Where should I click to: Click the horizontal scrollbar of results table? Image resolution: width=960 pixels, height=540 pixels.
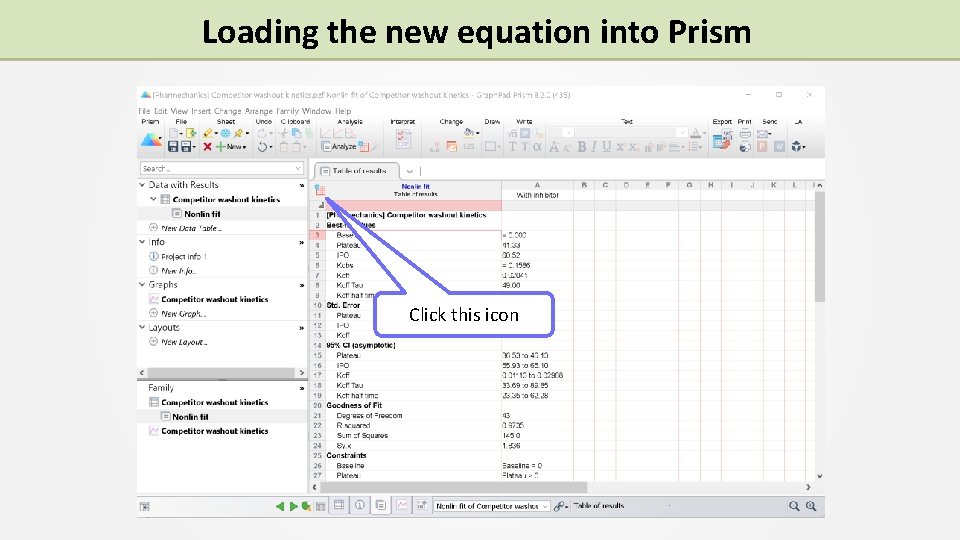(453, 487)
